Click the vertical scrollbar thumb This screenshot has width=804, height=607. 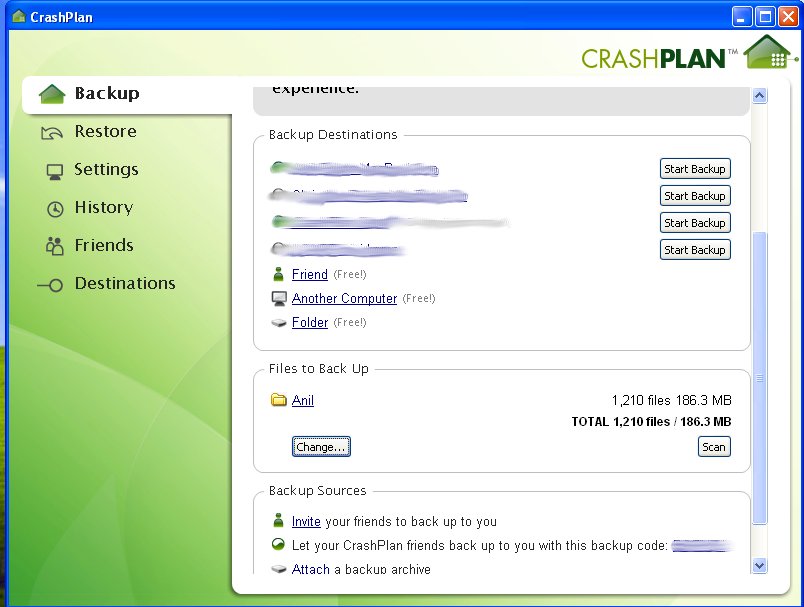(759, 378)
